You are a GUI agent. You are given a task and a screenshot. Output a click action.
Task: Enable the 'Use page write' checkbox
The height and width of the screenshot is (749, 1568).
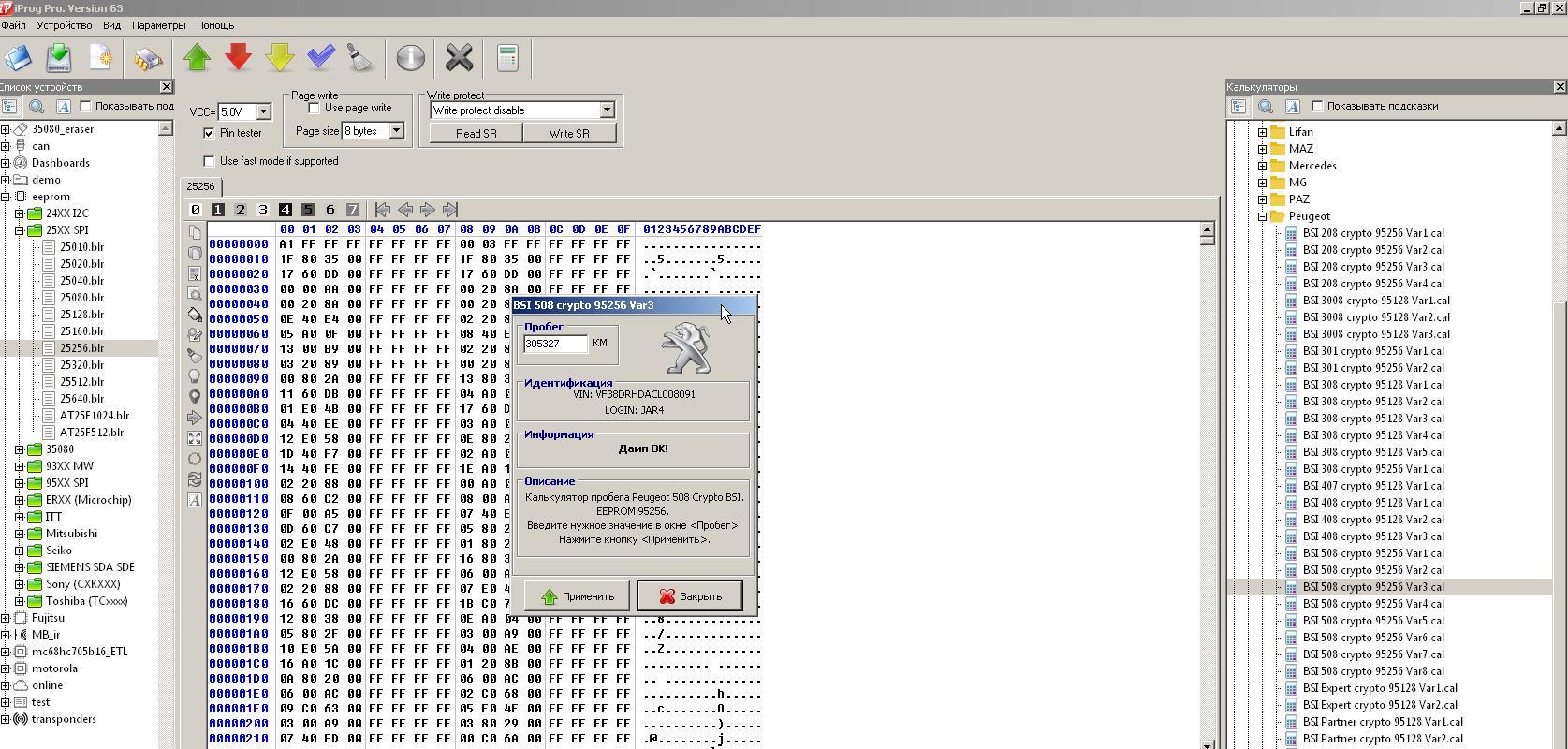coord(315,108)
